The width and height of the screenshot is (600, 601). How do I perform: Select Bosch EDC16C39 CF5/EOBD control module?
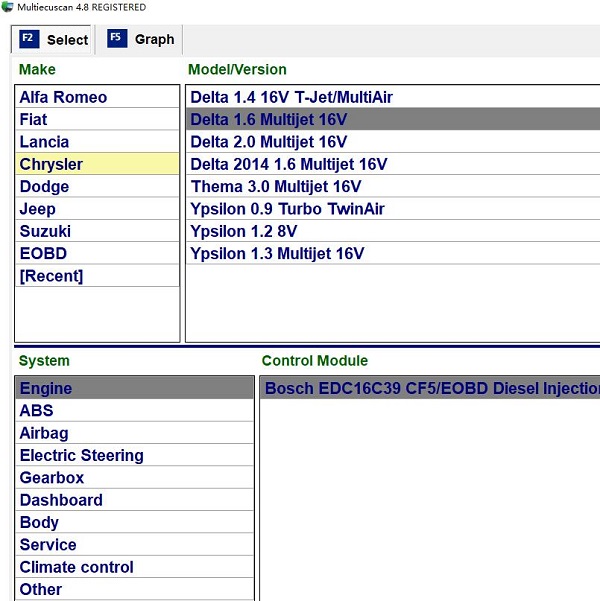point(430,388)
